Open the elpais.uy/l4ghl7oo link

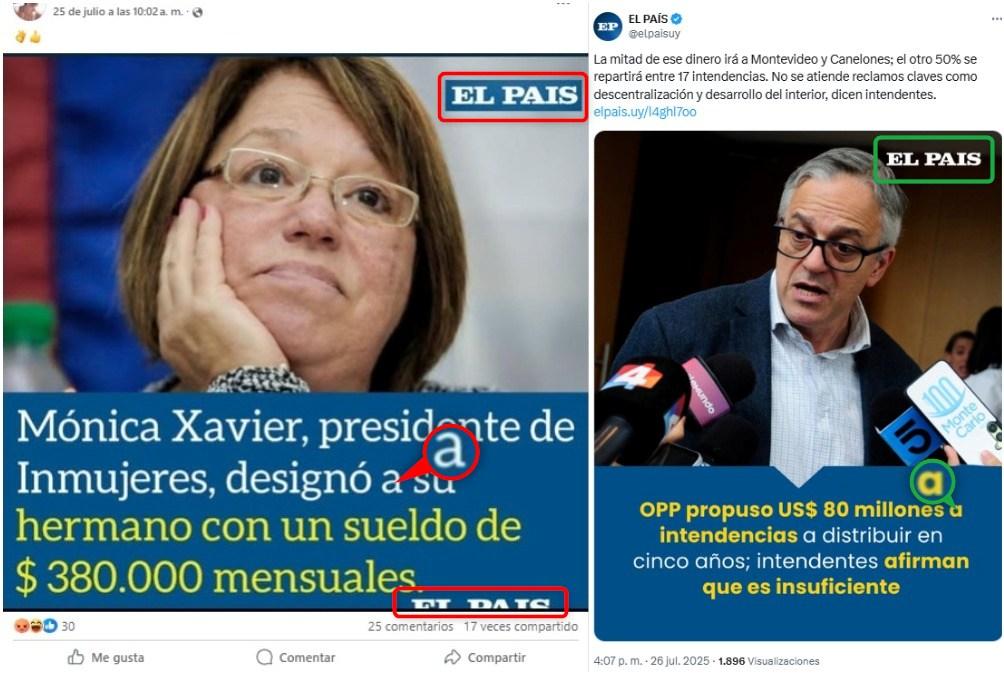point(645,112)
